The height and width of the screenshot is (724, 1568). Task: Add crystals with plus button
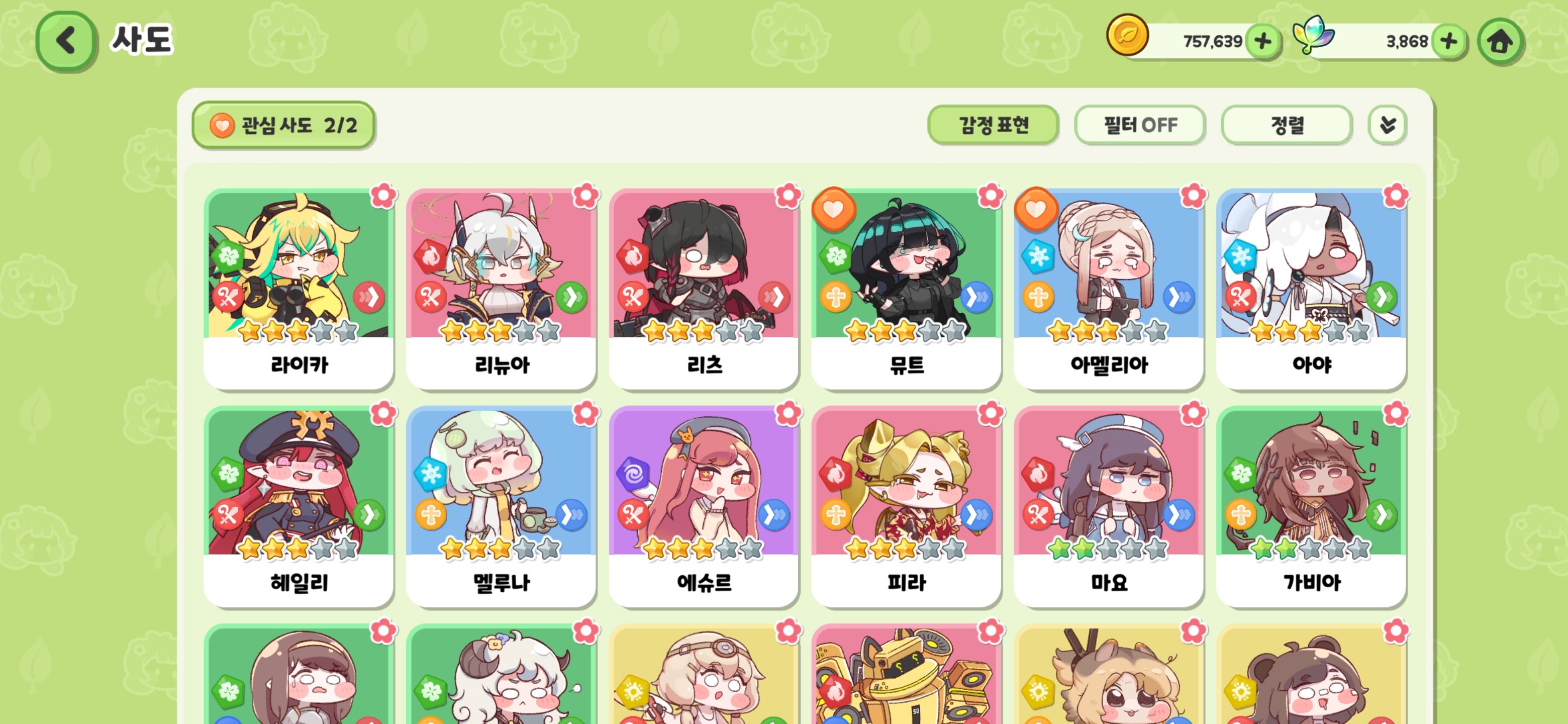(1449, 41)
